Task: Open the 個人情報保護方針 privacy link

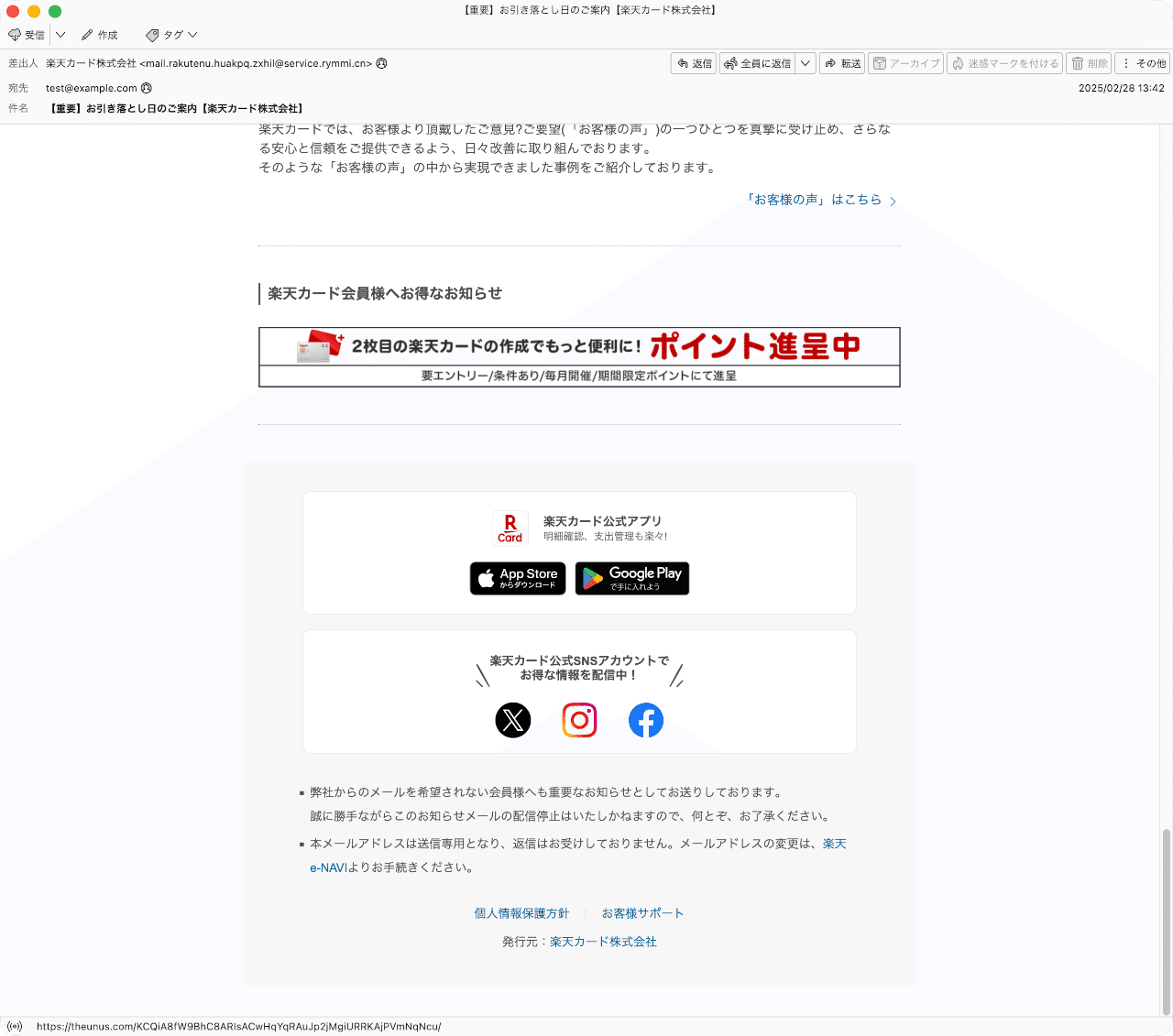Action: coord(521,912)
